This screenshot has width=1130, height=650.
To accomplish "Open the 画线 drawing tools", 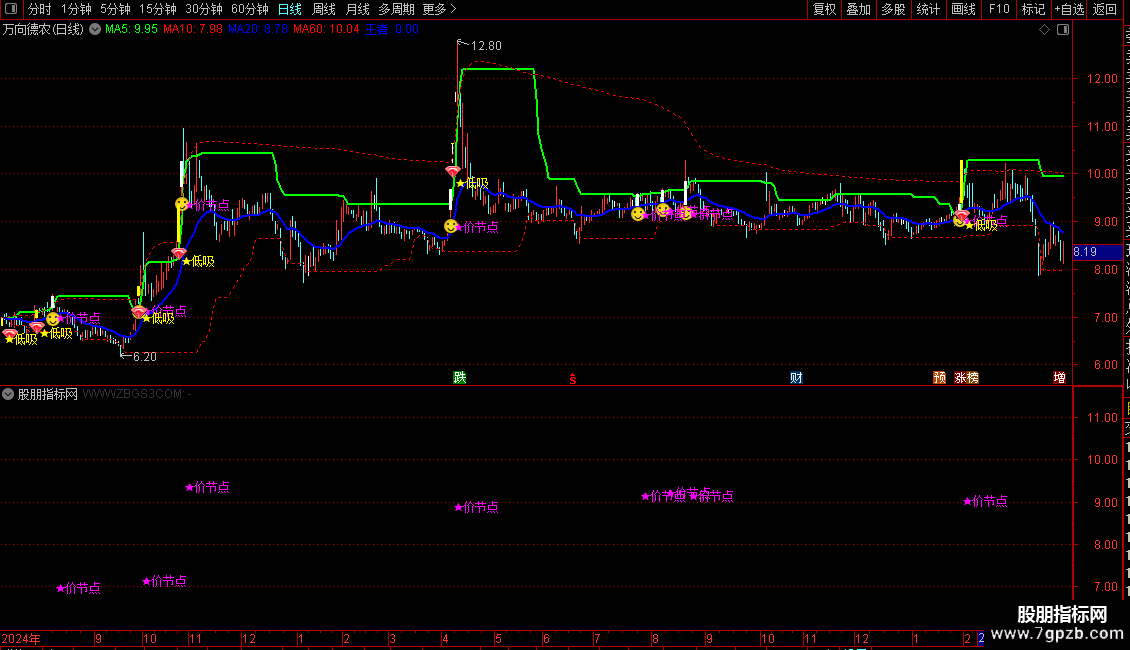I will tap(963, 9).
